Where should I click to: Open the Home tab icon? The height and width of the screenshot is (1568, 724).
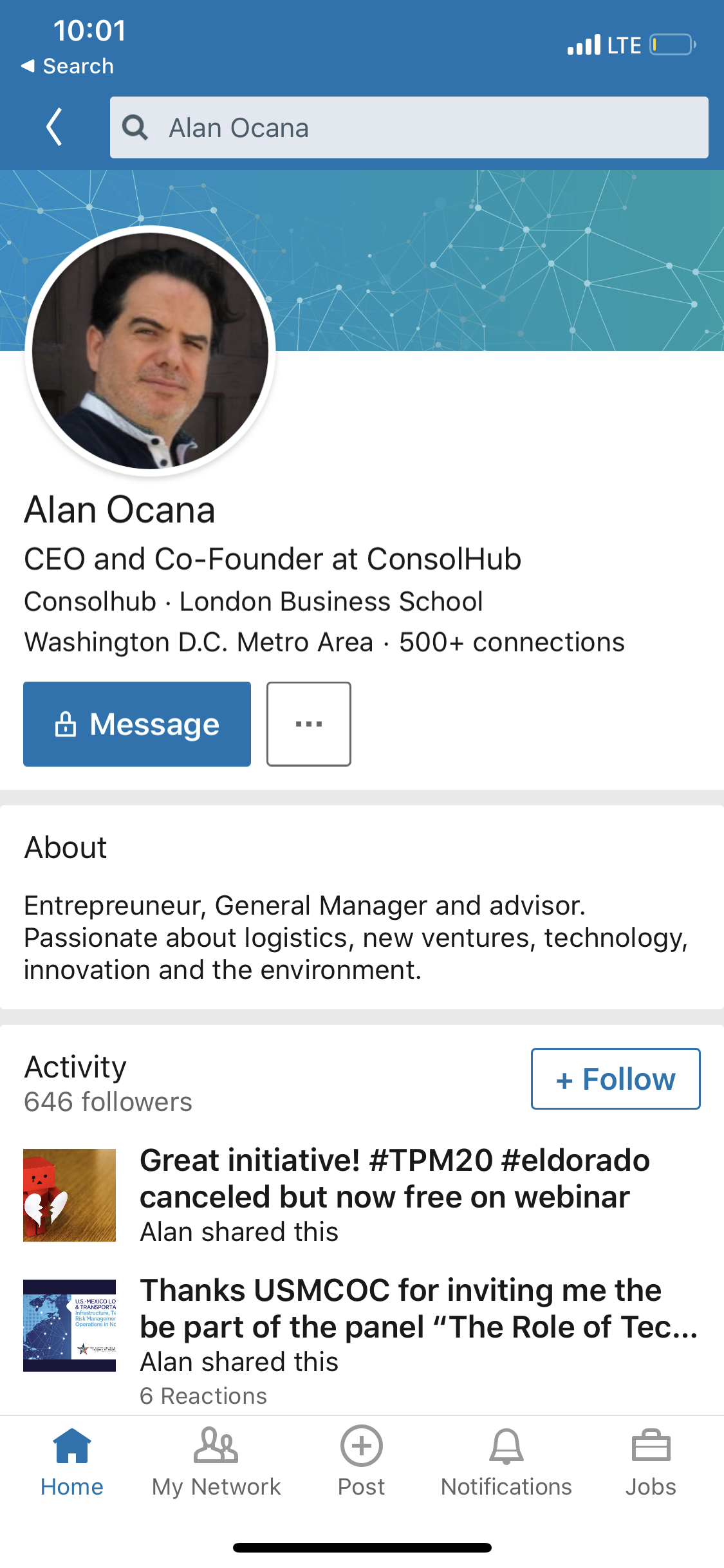(72, 1446)
